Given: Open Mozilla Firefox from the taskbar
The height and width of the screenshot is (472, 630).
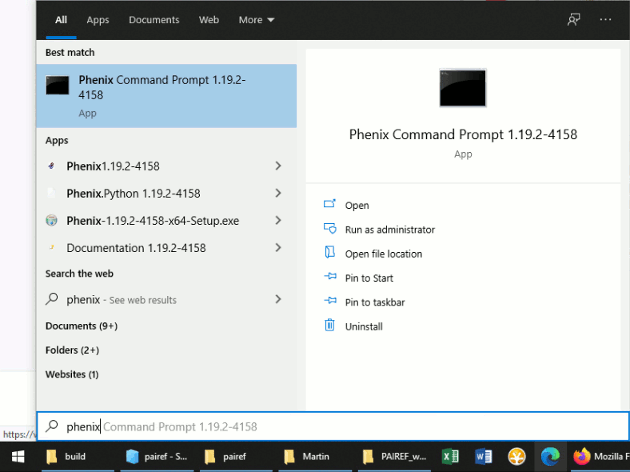Looking at the screenshot, I should tap(599, 457).
